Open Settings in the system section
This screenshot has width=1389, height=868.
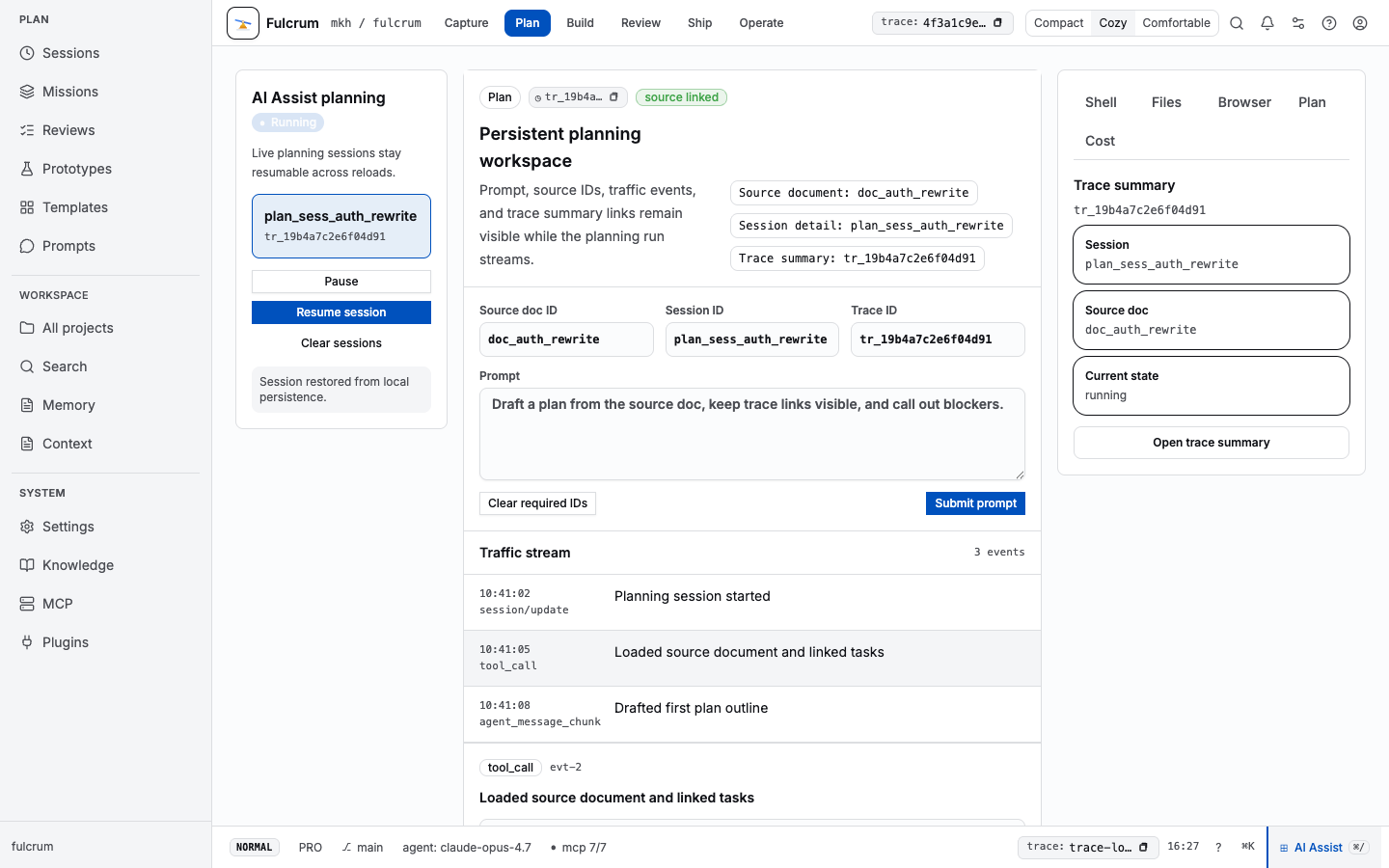106,527
